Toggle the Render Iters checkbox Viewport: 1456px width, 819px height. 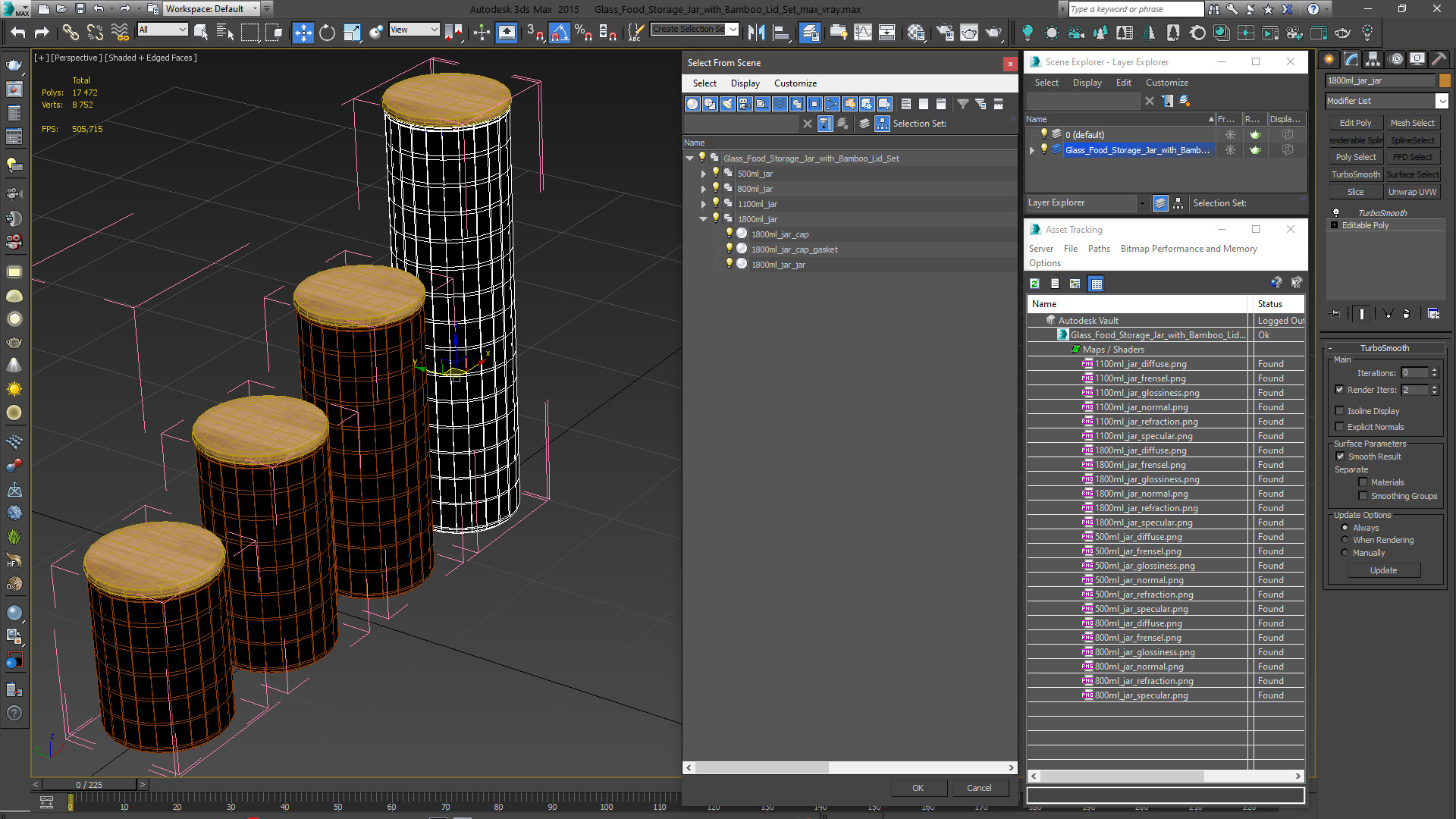tap(1339, 390)
